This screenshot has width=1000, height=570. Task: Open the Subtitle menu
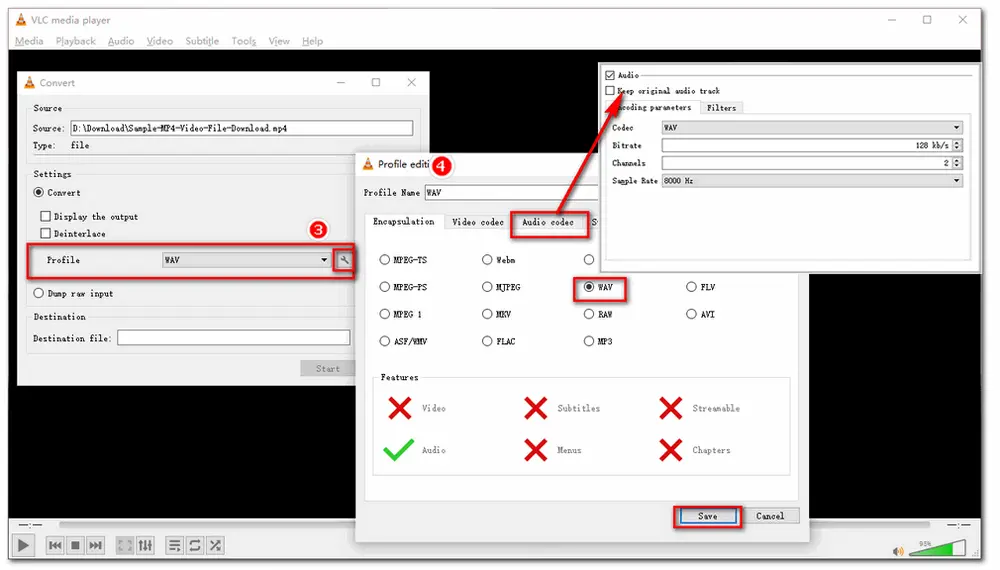(x=202, y=41)
